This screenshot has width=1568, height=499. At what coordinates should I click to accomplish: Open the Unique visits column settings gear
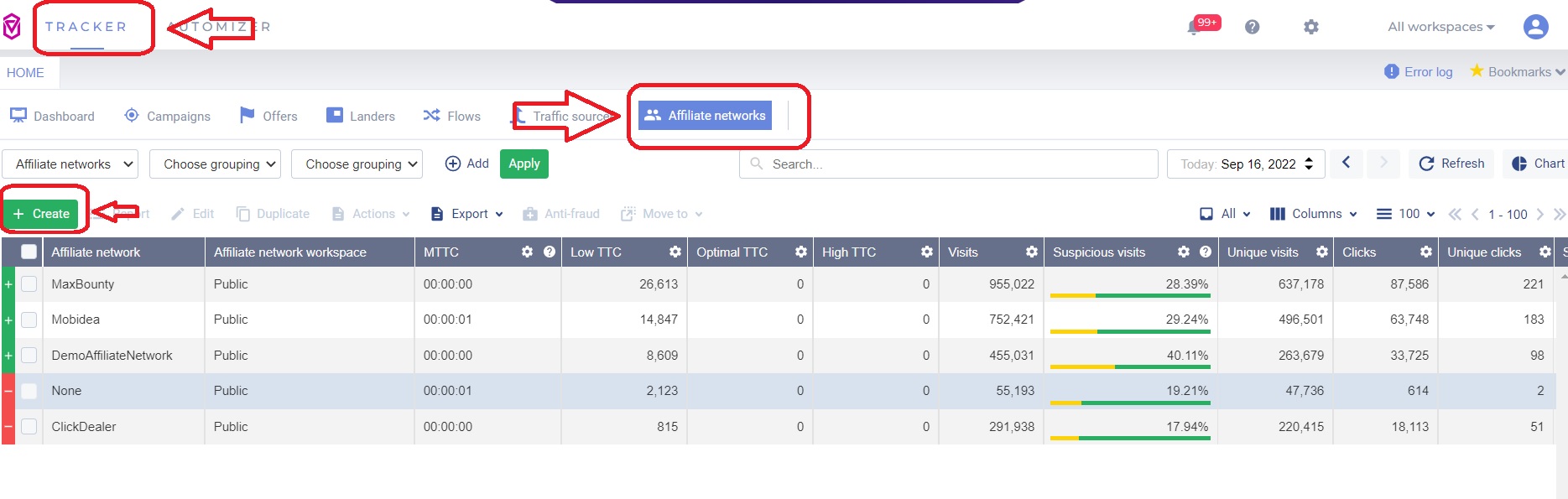[1321, 252]
